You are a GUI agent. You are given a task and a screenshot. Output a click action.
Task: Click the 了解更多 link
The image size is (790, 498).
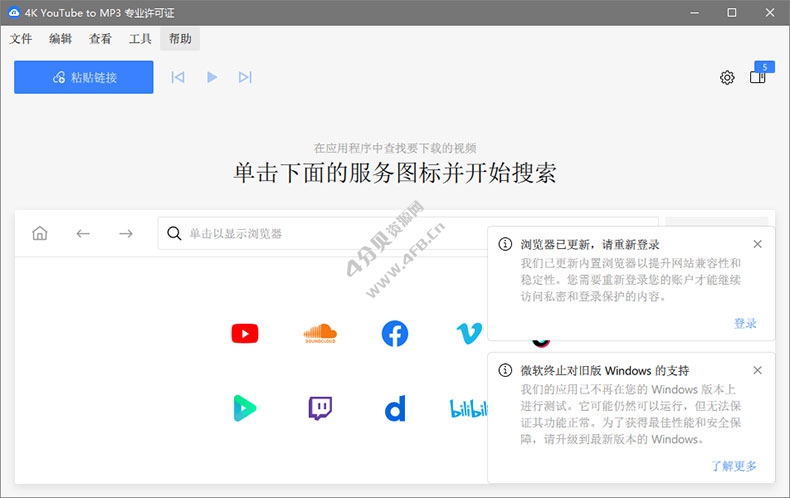734,466
